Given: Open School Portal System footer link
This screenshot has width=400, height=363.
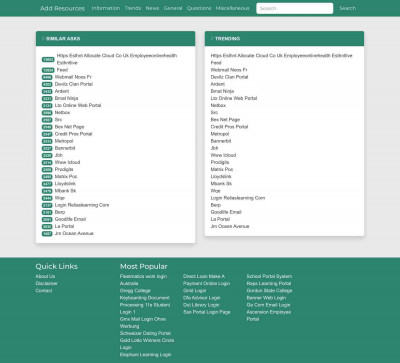Looking at the screenshot, I should pos(269,276).
